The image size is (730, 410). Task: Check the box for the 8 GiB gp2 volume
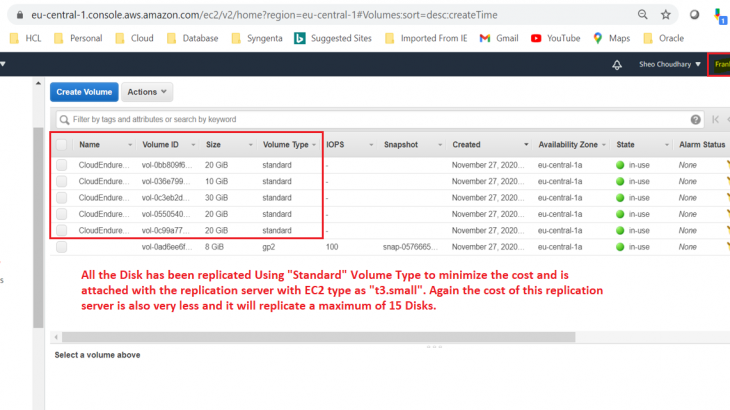pyautogui.click(x=62, y=246)
